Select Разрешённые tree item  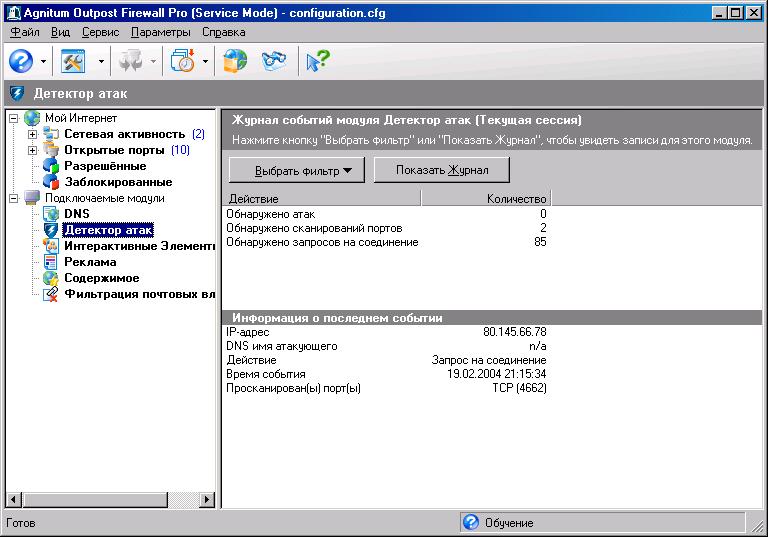pyautogui.click(x=105, y=166)
